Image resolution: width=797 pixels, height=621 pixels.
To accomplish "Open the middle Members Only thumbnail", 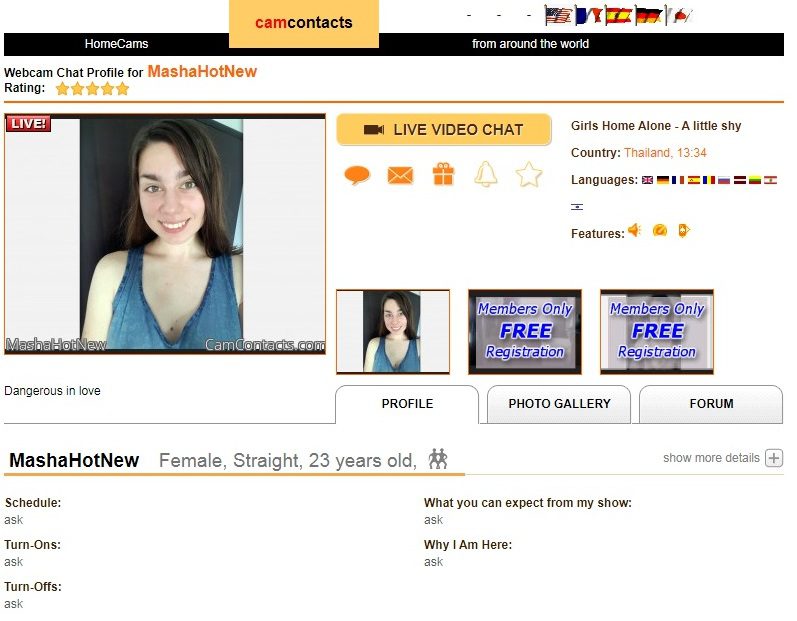I will (525, 332).
